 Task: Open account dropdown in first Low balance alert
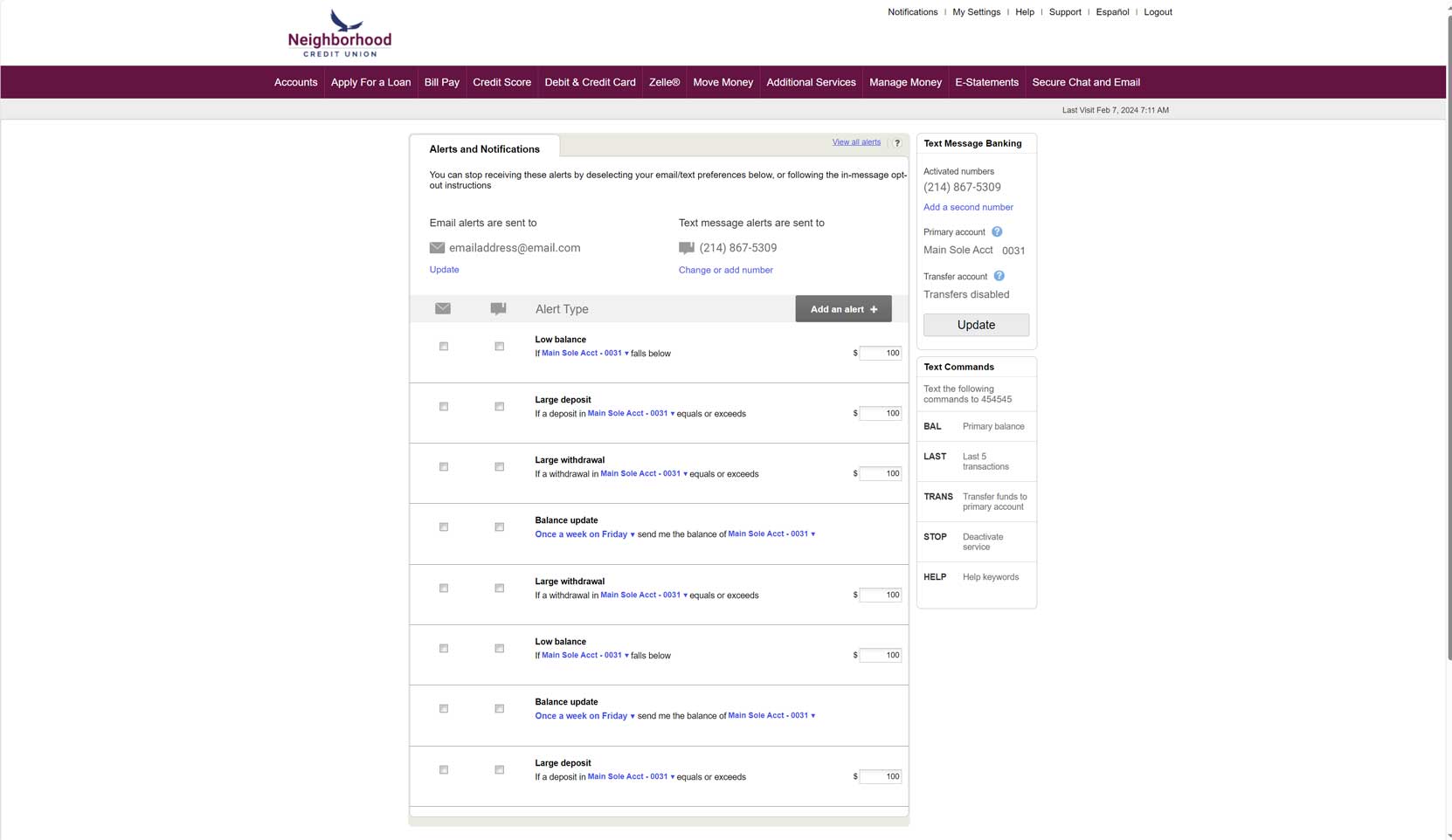tap(584, 354)
